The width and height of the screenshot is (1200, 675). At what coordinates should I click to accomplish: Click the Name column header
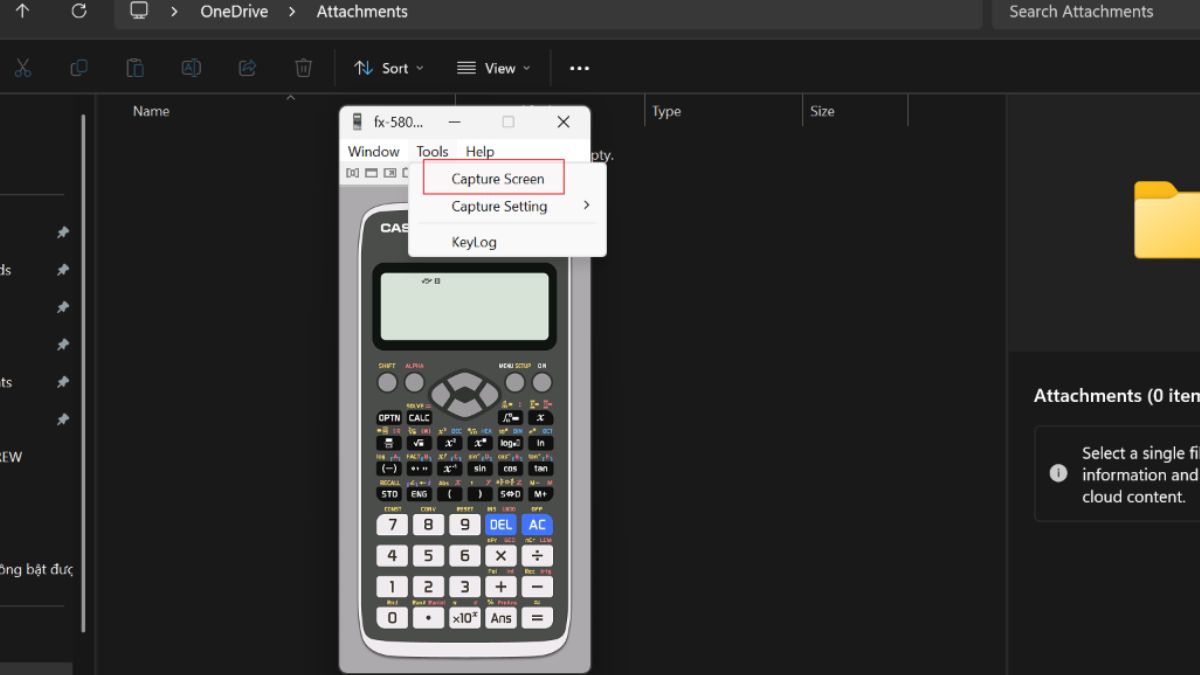151,111
